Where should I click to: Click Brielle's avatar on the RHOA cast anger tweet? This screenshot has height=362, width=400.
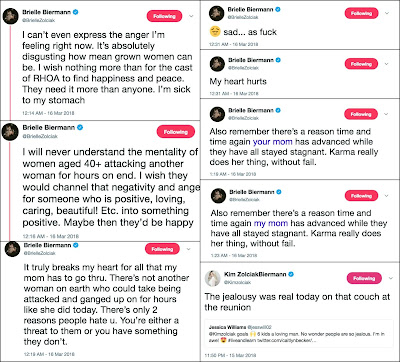[10, 16]
